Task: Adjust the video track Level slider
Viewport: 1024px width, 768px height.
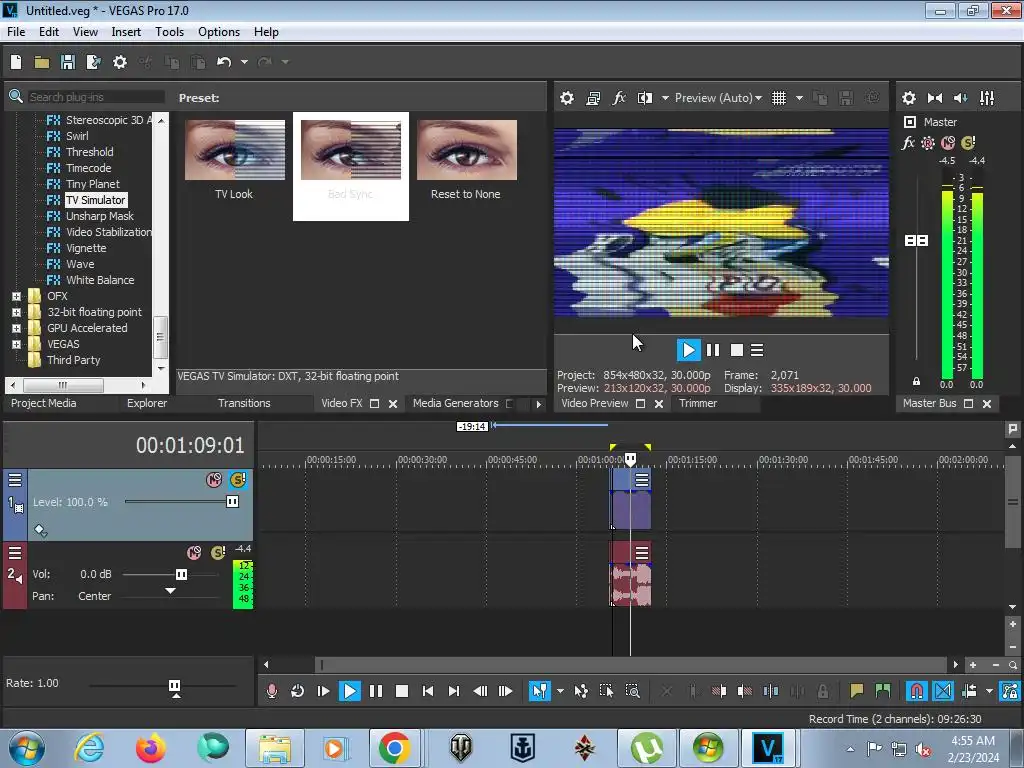Action: point(232,502)
